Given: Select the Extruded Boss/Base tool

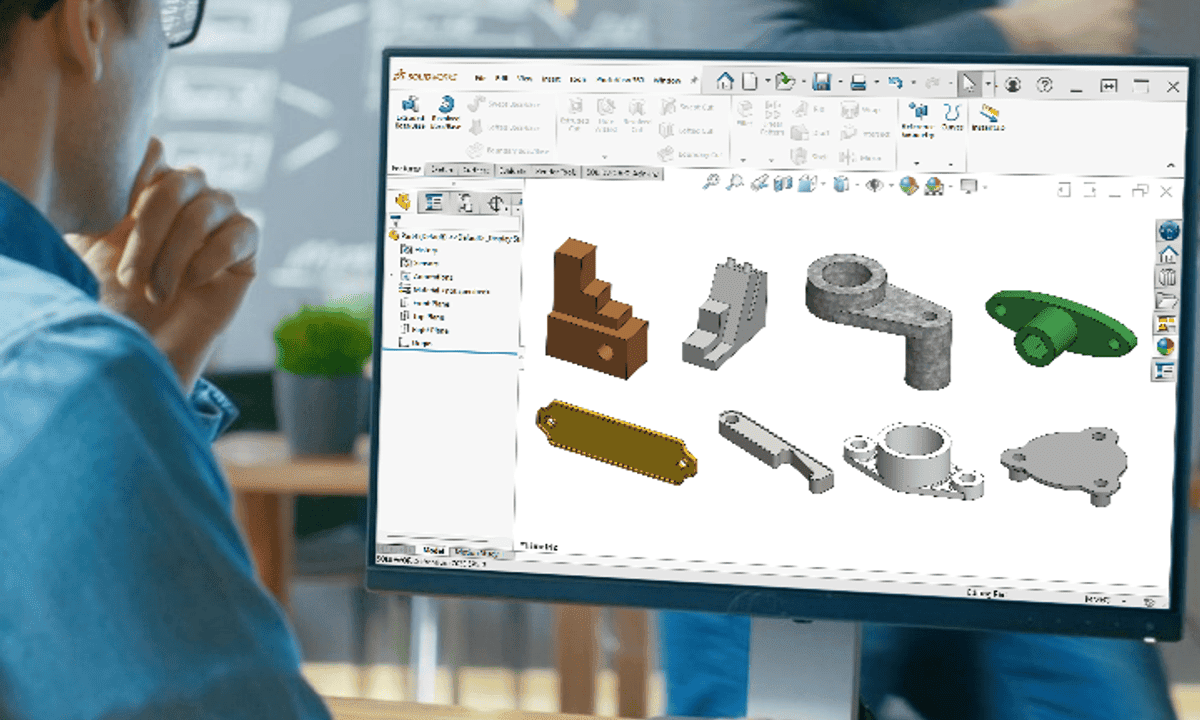Looking at the screenshot, I should [x=408, y=112].
